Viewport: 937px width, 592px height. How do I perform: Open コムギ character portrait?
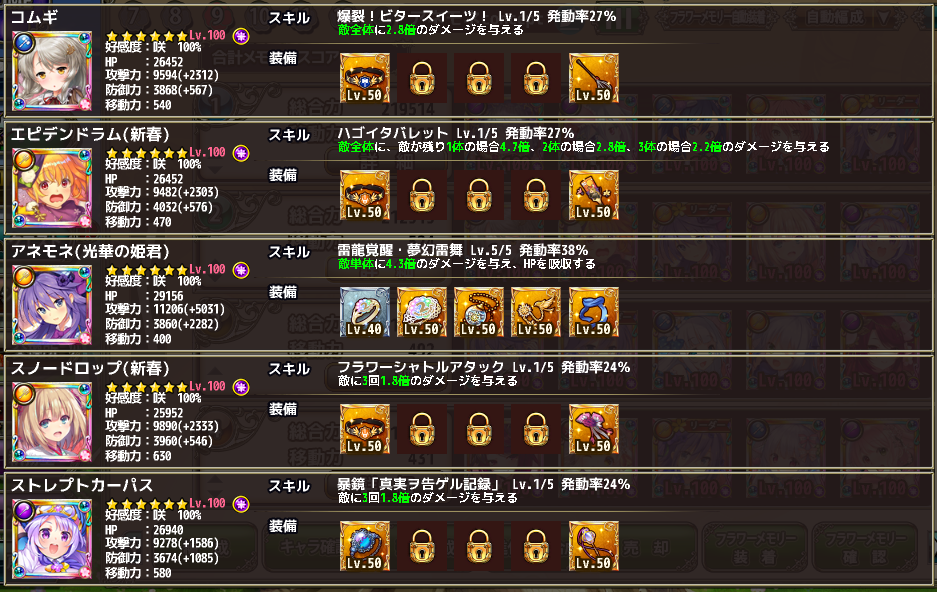(x=52, y=71)
